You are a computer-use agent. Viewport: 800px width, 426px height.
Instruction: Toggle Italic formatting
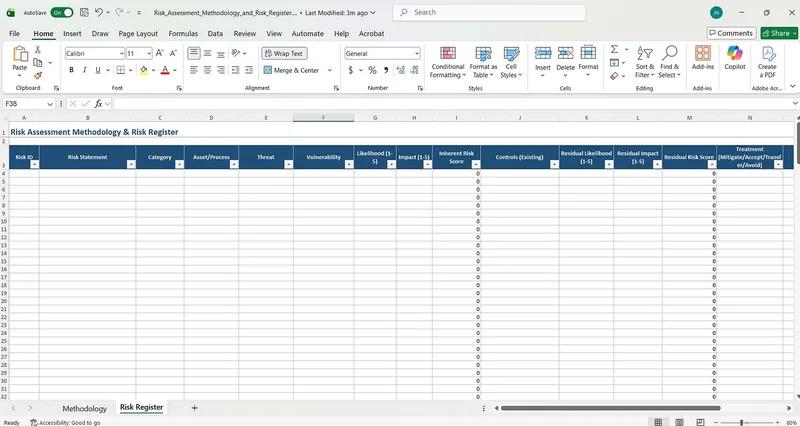point(85,70)
